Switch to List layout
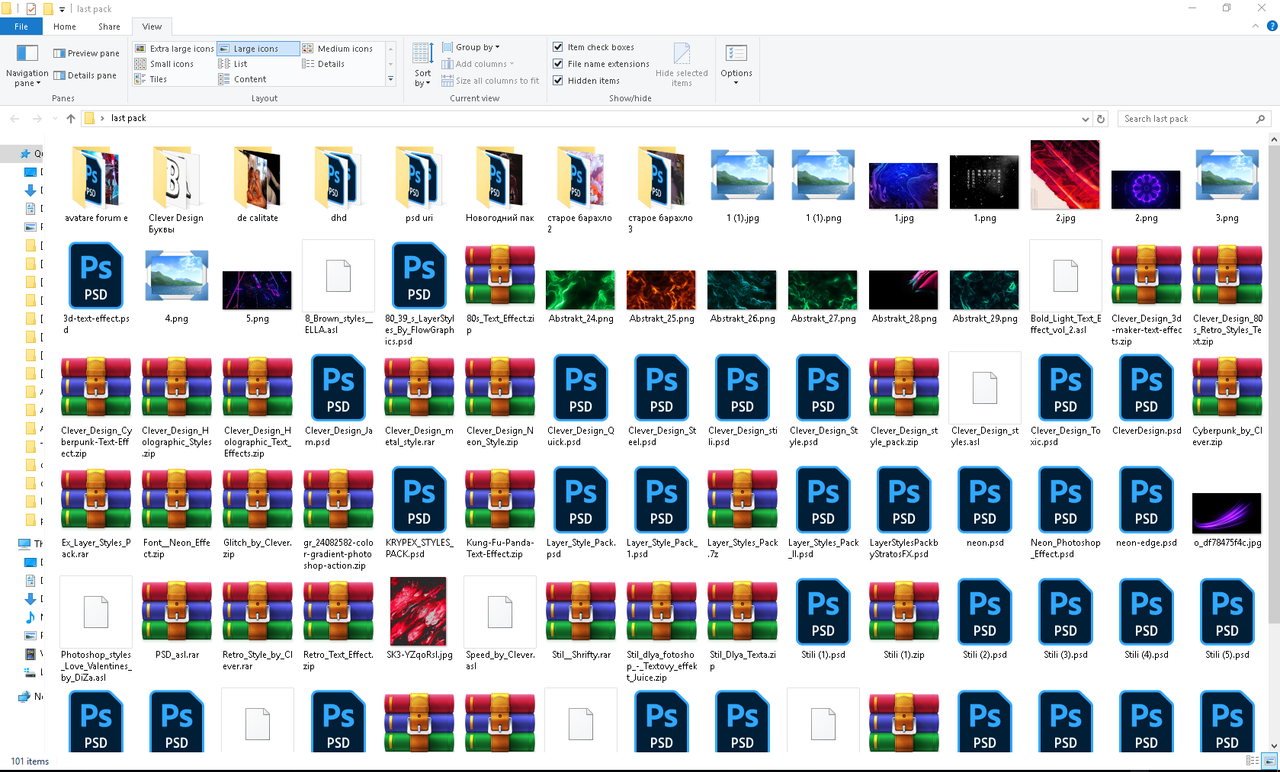The width and height of the screenshot is (1280, 772). click(233, 64)
